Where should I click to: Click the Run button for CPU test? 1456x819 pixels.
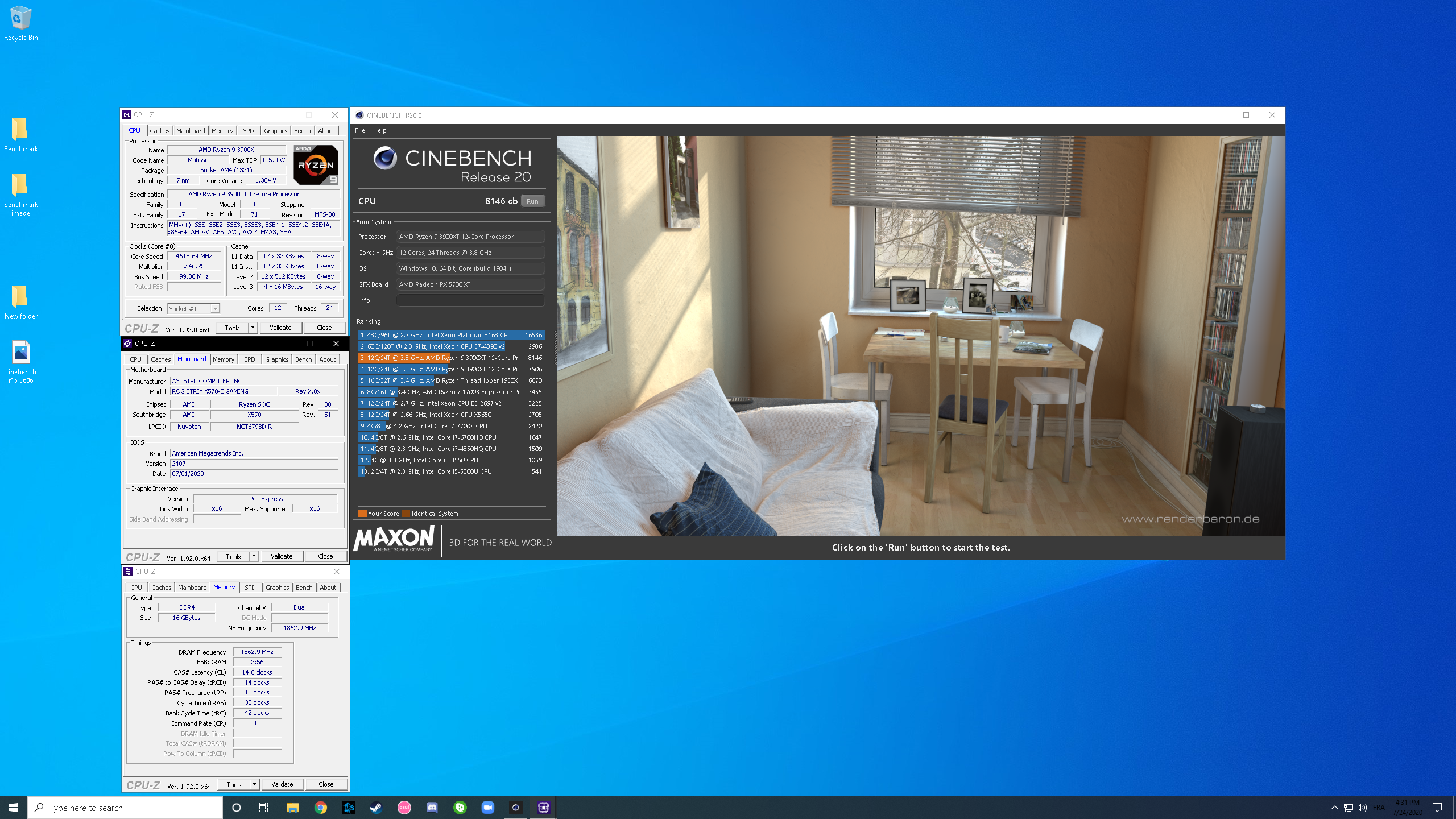pos(532,201)
